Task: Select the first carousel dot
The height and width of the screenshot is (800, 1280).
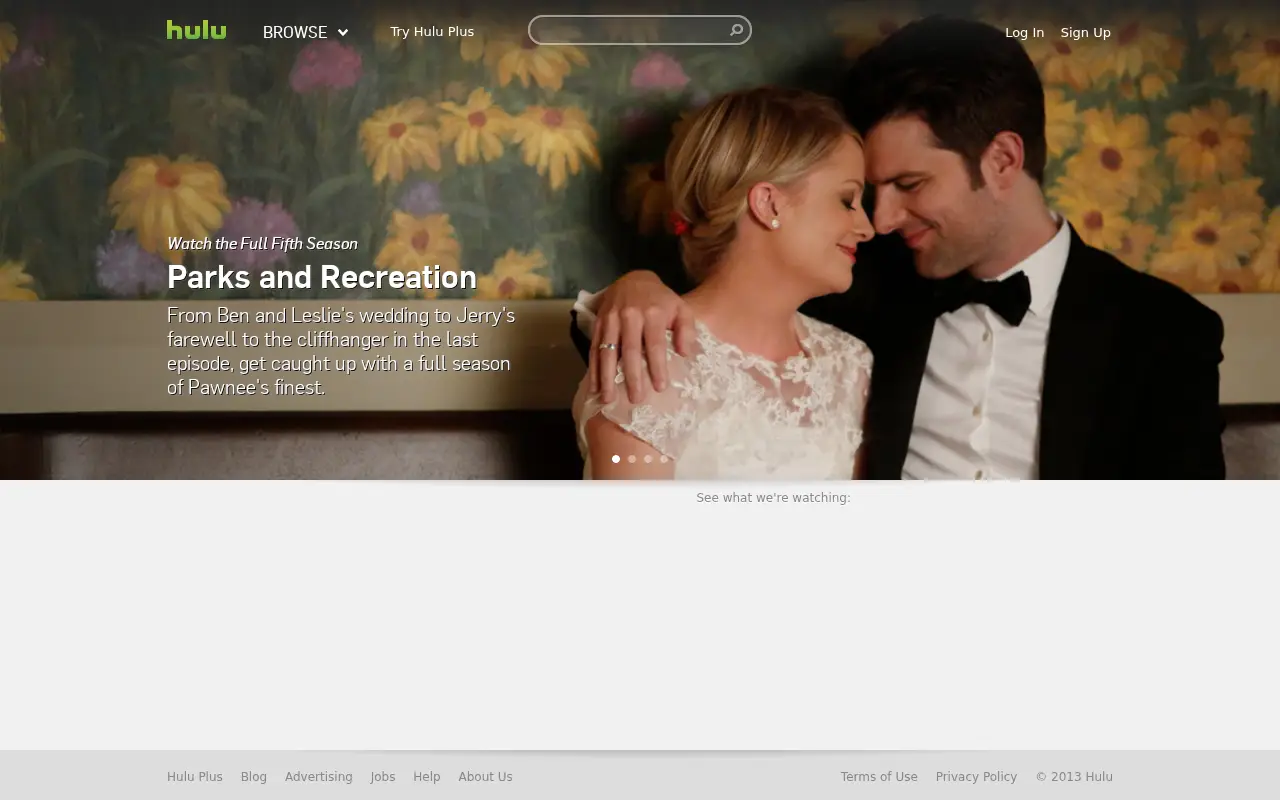Action: pyautogui.click(x=616, y=459)
